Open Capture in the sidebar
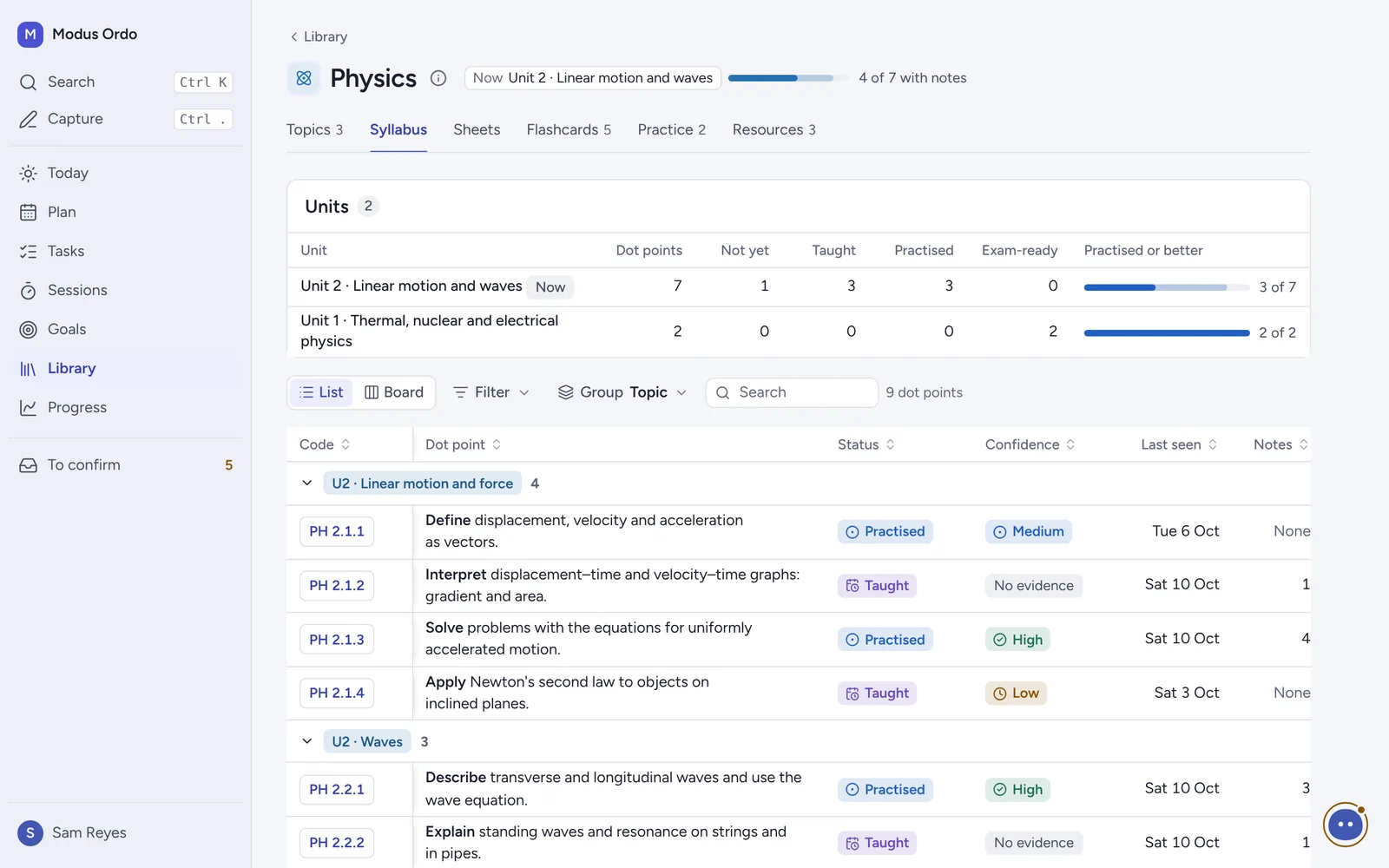 [x=125, y=119]
